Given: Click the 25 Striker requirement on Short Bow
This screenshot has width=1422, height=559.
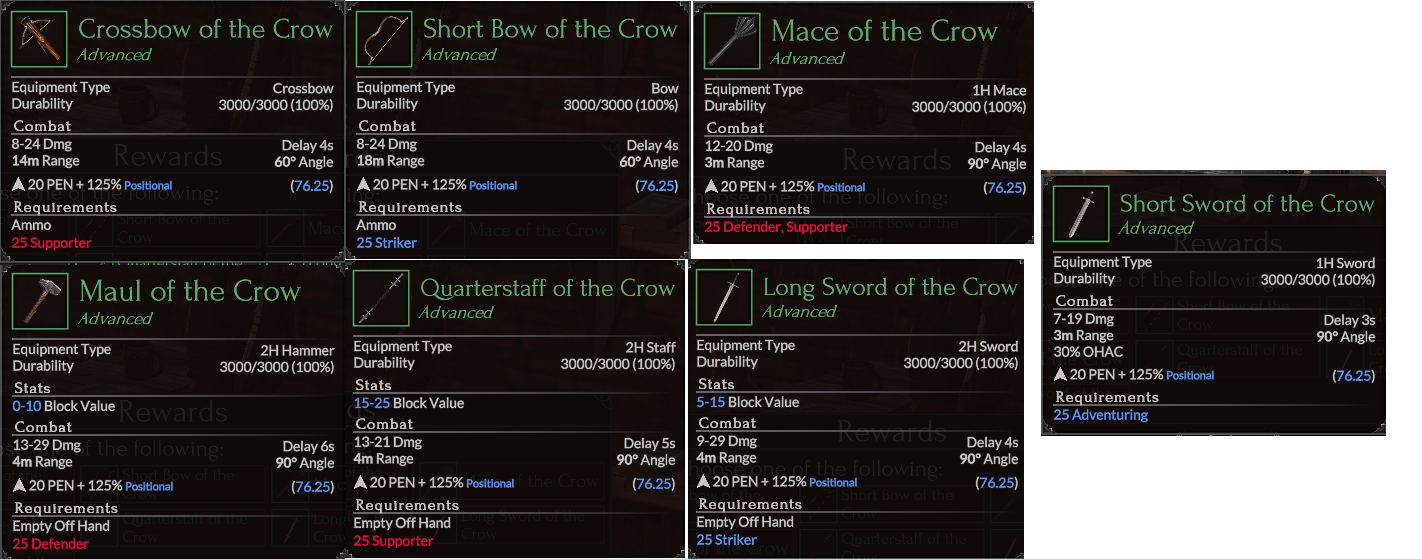Looking at the screenshot, I should (386, 243).
